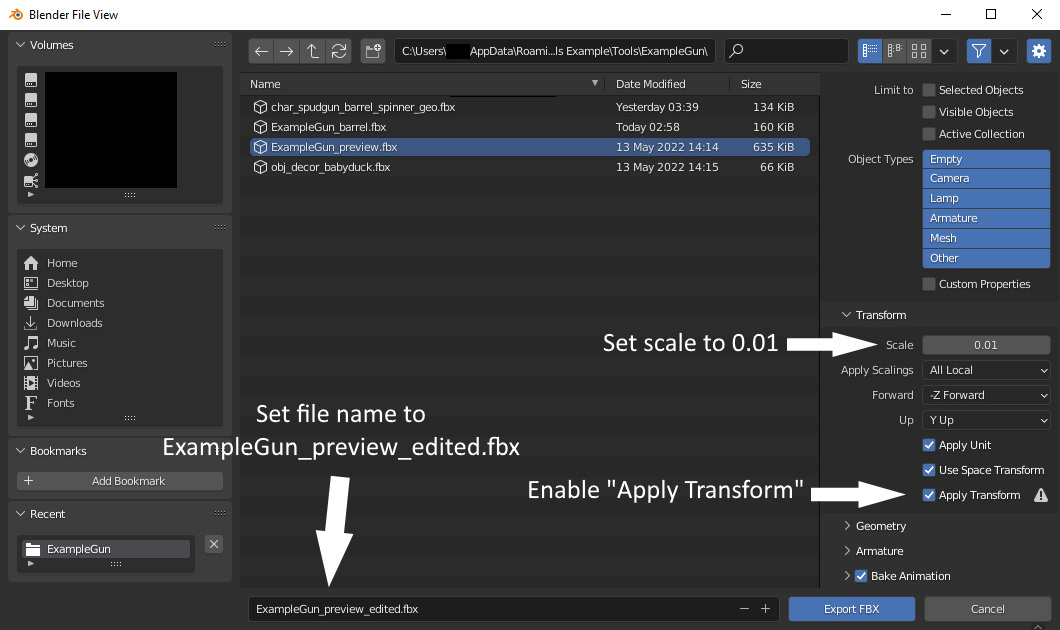Collapse the Bookmarks panel
Screen dimensions: 1060x630
(x=20, y=451)
